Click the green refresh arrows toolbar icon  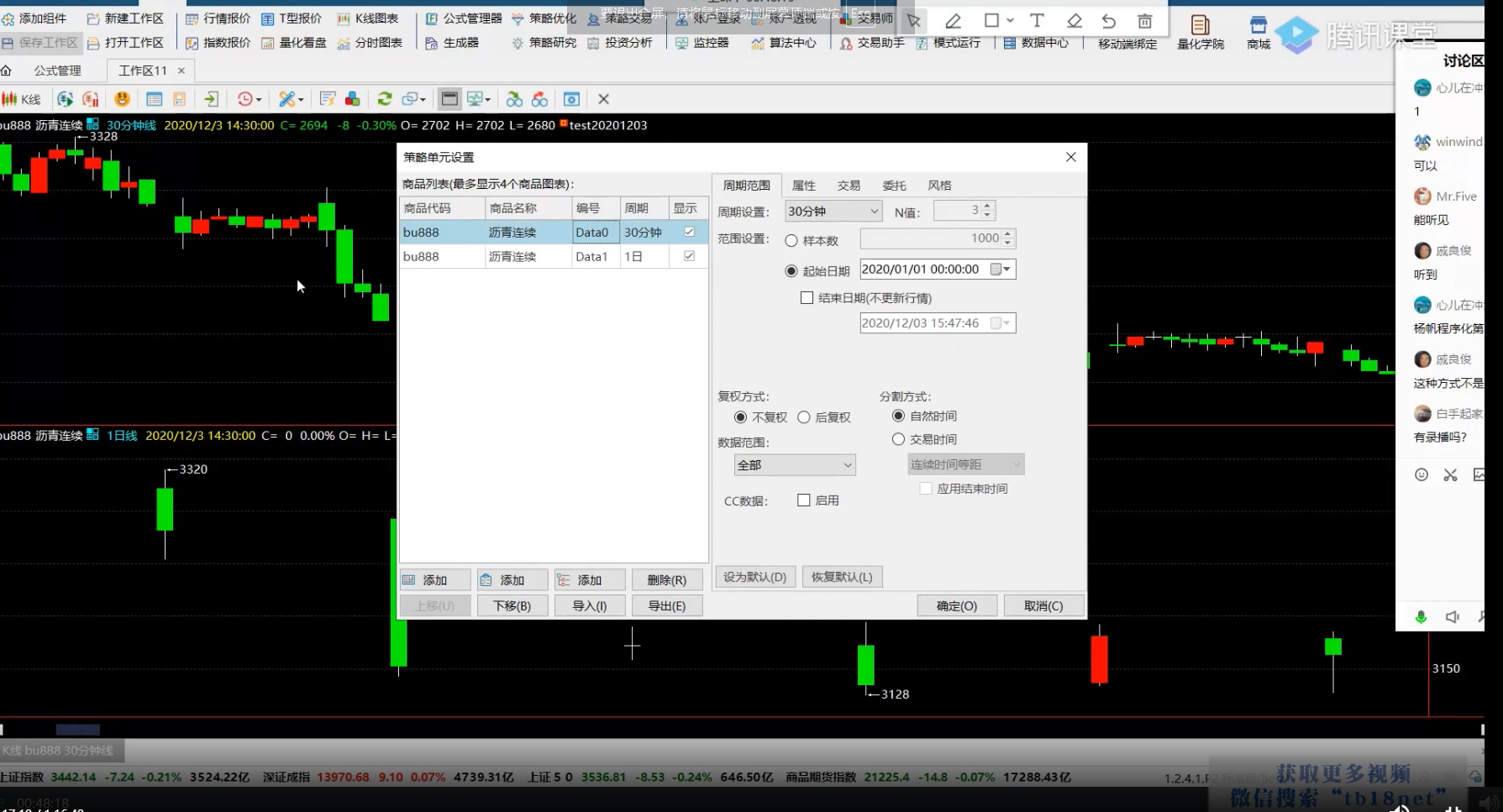[x=385, y=99]
